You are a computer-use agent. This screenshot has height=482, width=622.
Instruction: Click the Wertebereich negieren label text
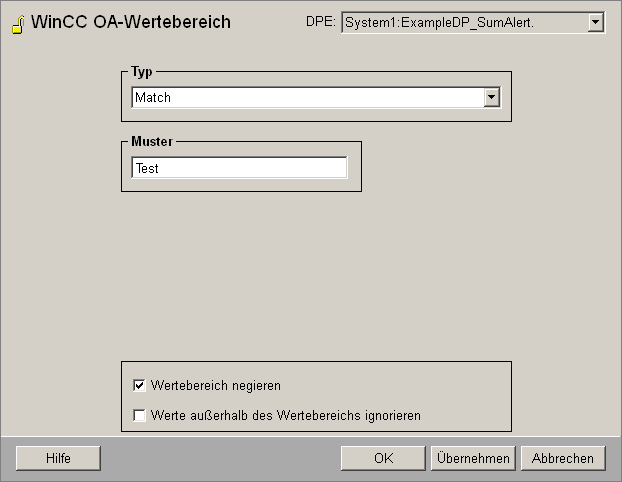pyautogui.click(x=216, y=386)
